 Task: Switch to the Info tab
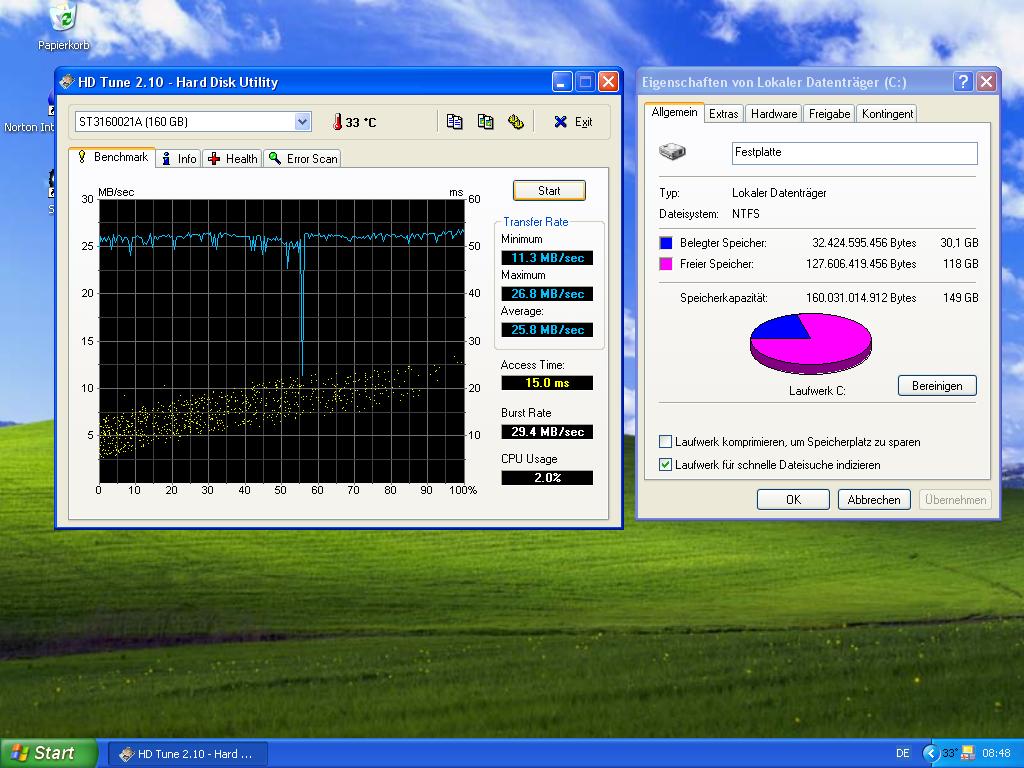179,159
